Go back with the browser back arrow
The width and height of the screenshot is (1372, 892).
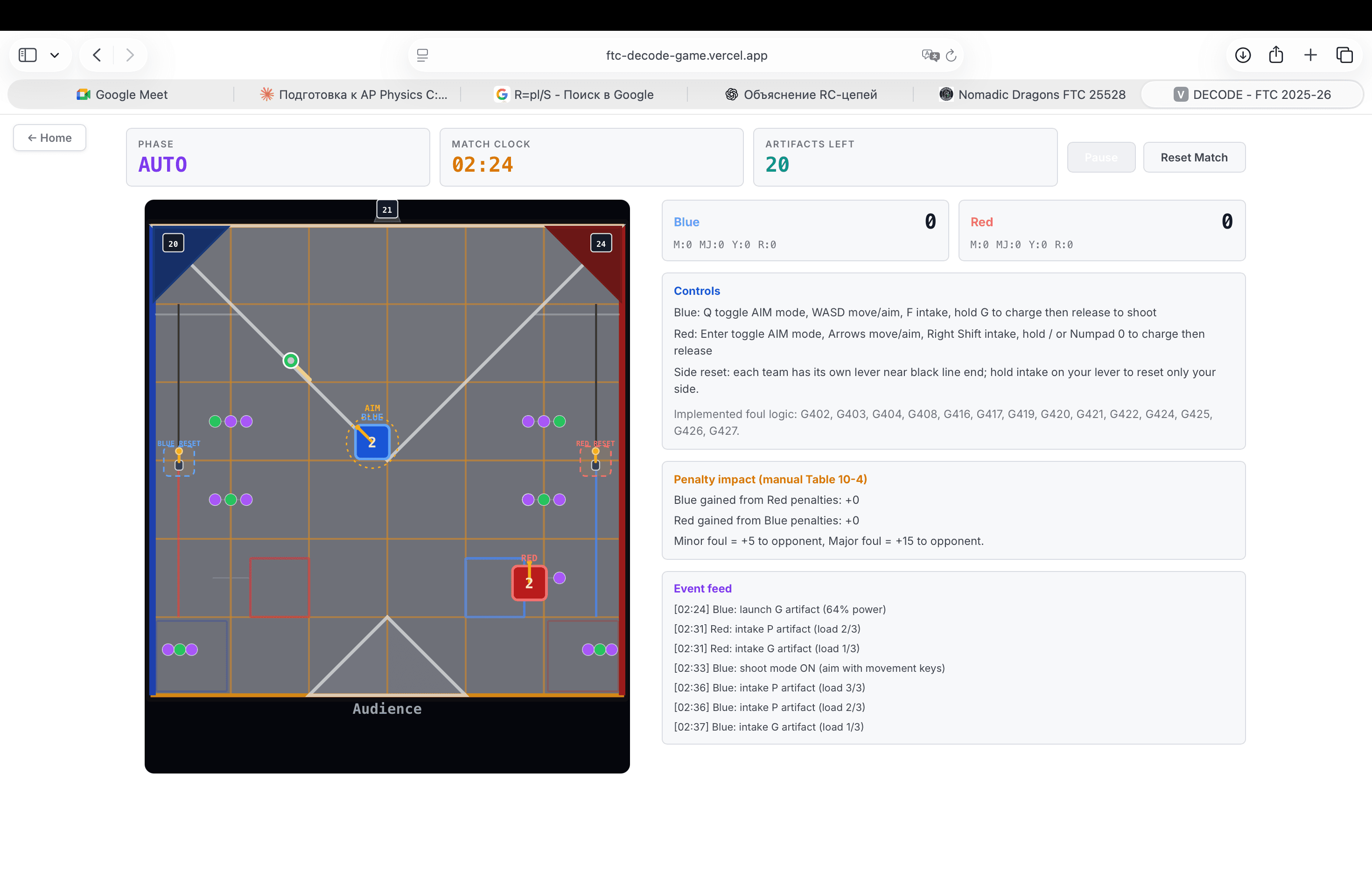click(97, 56)
